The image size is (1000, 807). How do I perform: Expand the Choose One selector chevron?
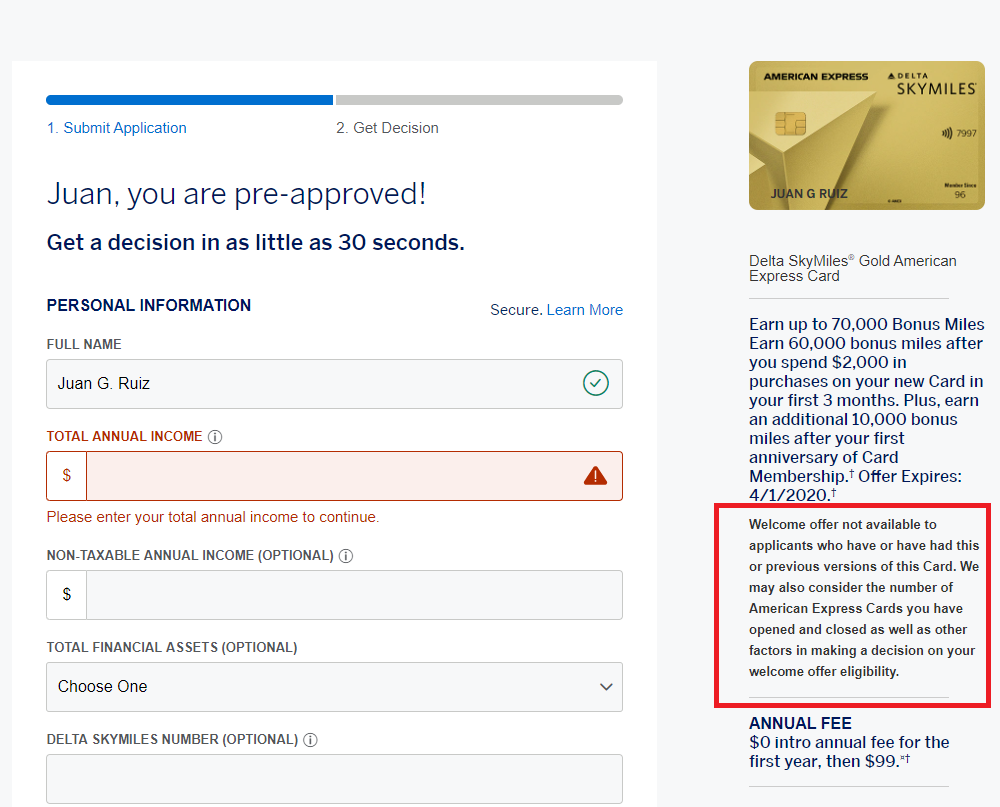click(x=606, y=687)
